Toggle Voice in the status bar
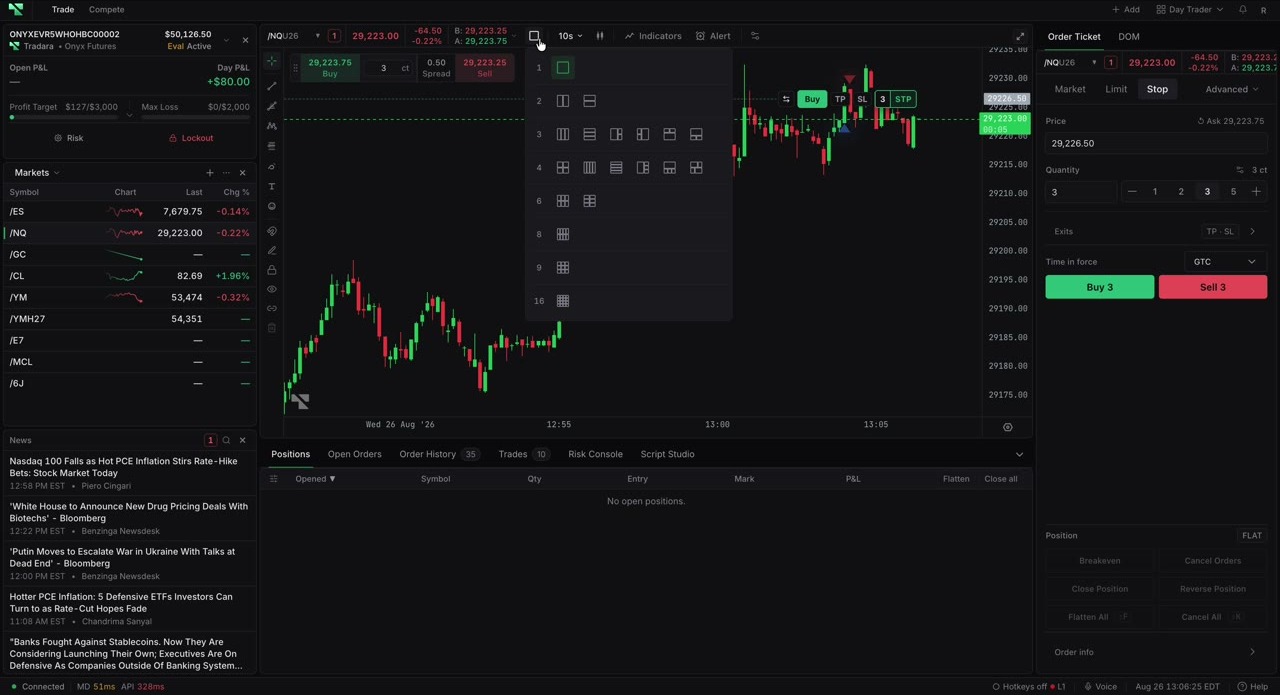 (x=1100, y=687)
